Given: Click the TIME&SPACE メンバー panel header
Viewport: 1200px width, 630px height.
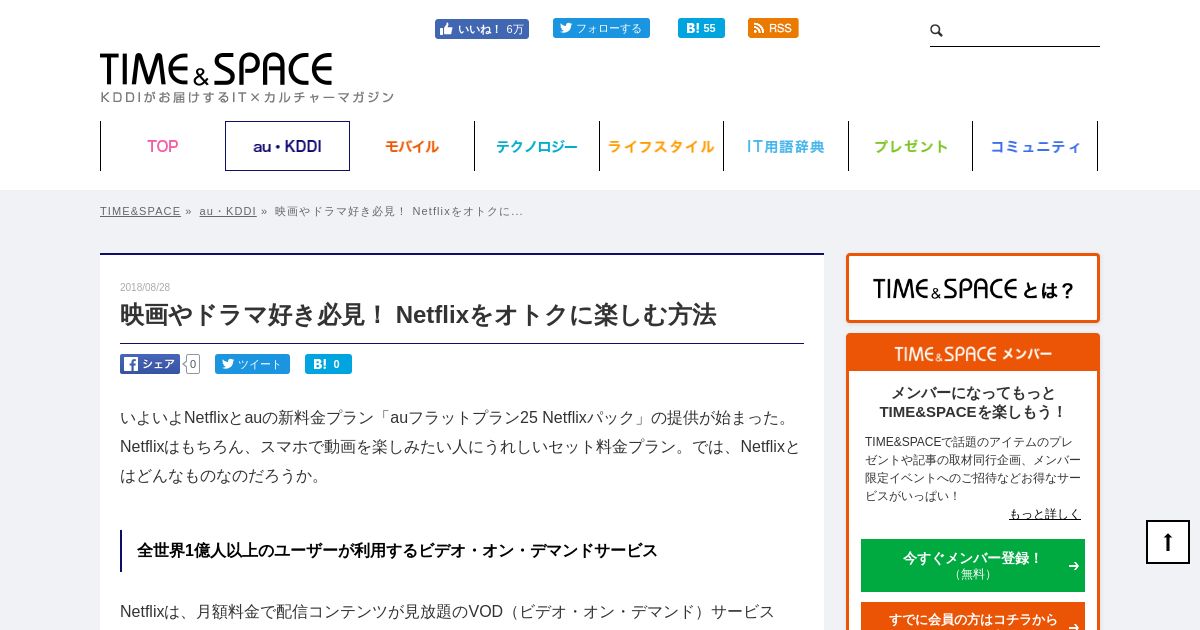Looking at the screenshot, I should (x=973, y=354).
